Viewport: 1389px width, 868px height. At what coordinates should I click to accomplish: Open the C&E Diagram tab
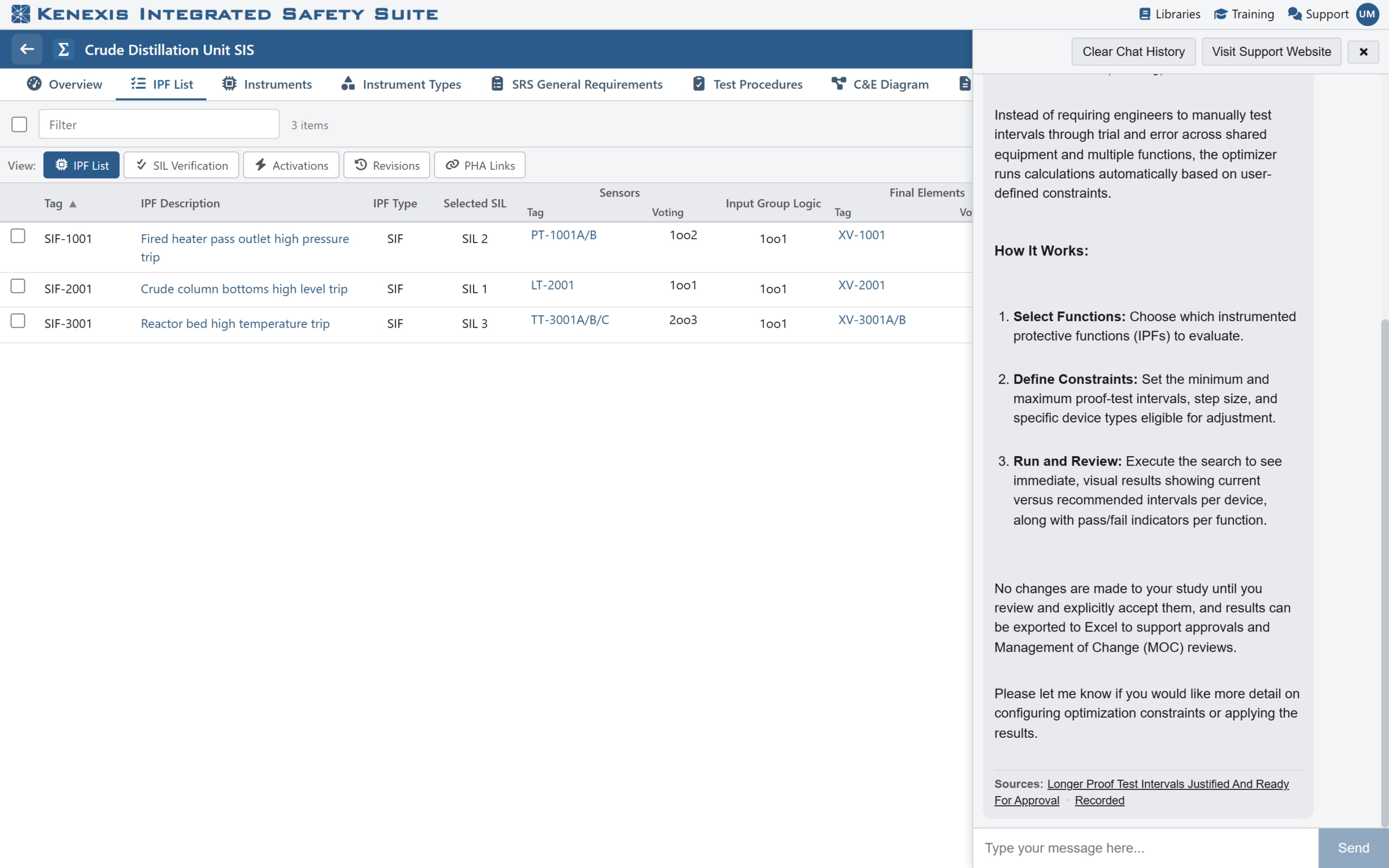click(x=880, y=84)
